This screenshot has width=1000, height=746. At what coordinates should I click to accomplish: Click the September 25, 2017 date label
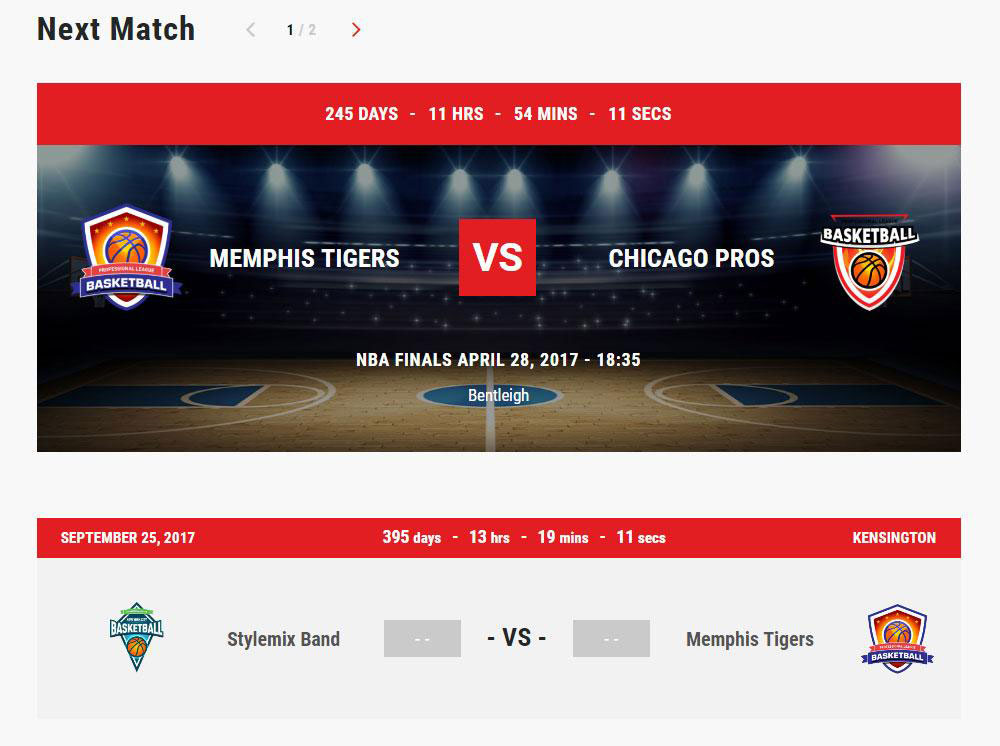[x=128, y=538]
